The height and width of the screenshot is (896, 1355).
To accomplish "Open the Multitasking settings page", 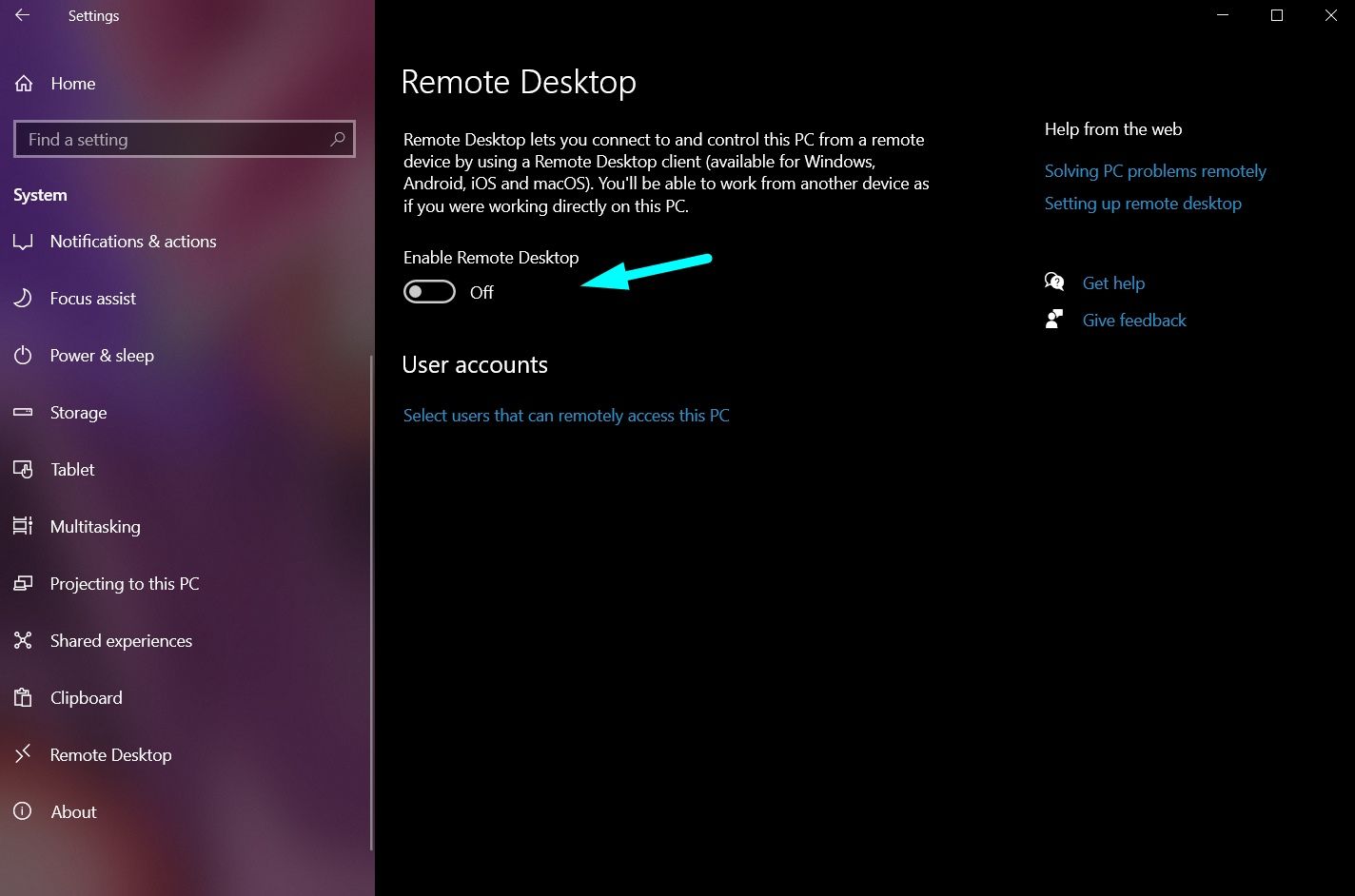I will [95, 527].
